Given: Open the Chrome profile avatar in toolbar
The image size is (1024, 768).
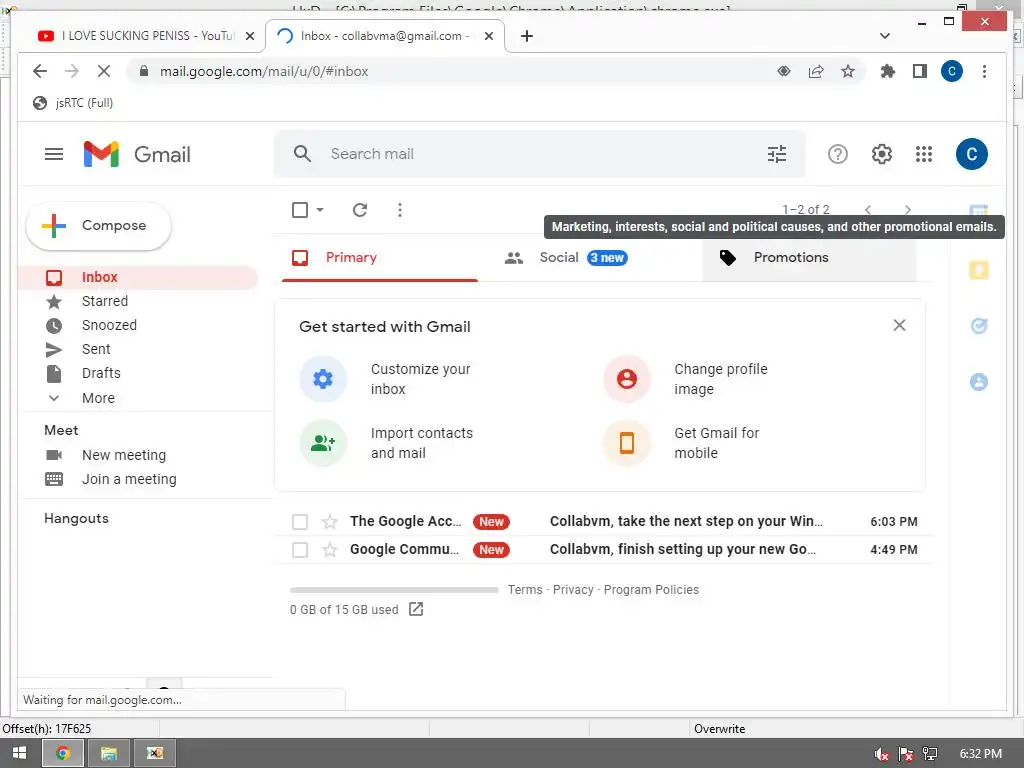Looking at the screenshot, I should click(952, 71).
